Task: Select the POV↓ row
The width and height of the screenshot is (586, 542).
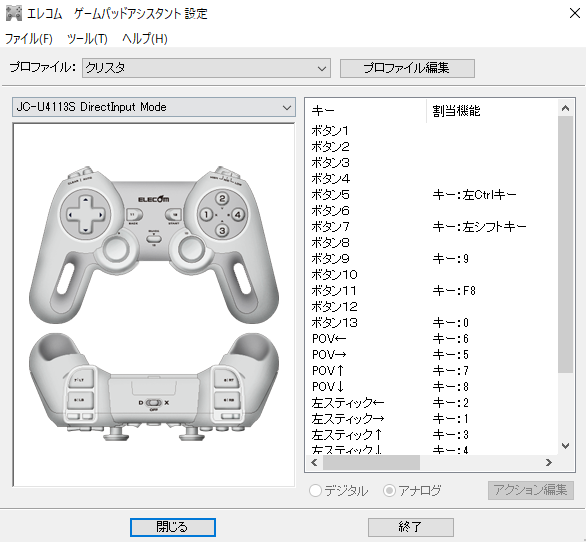Action: point(432,387)
